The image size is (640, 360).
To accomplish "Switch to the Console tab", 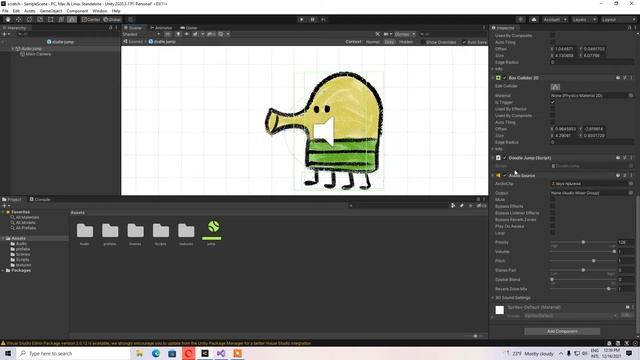I will point(40,200).
